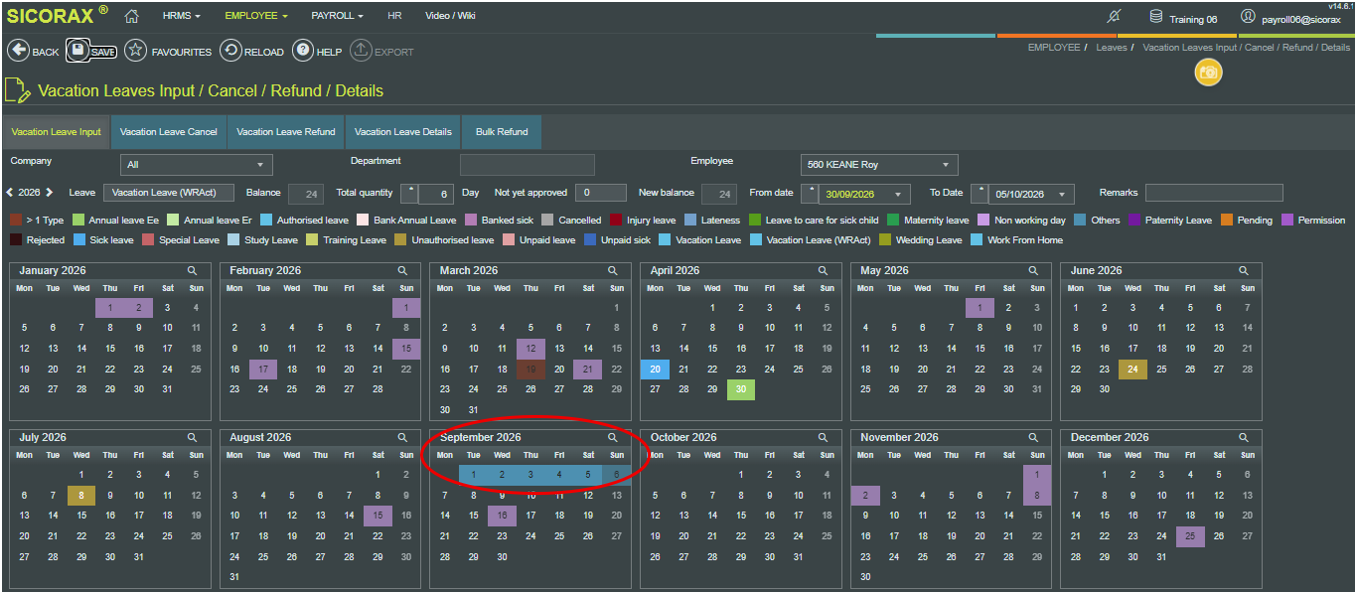Viewport: 1357px width, 592px height.
Task: Expand the EMPLOYEE menu
Action: 256,16
